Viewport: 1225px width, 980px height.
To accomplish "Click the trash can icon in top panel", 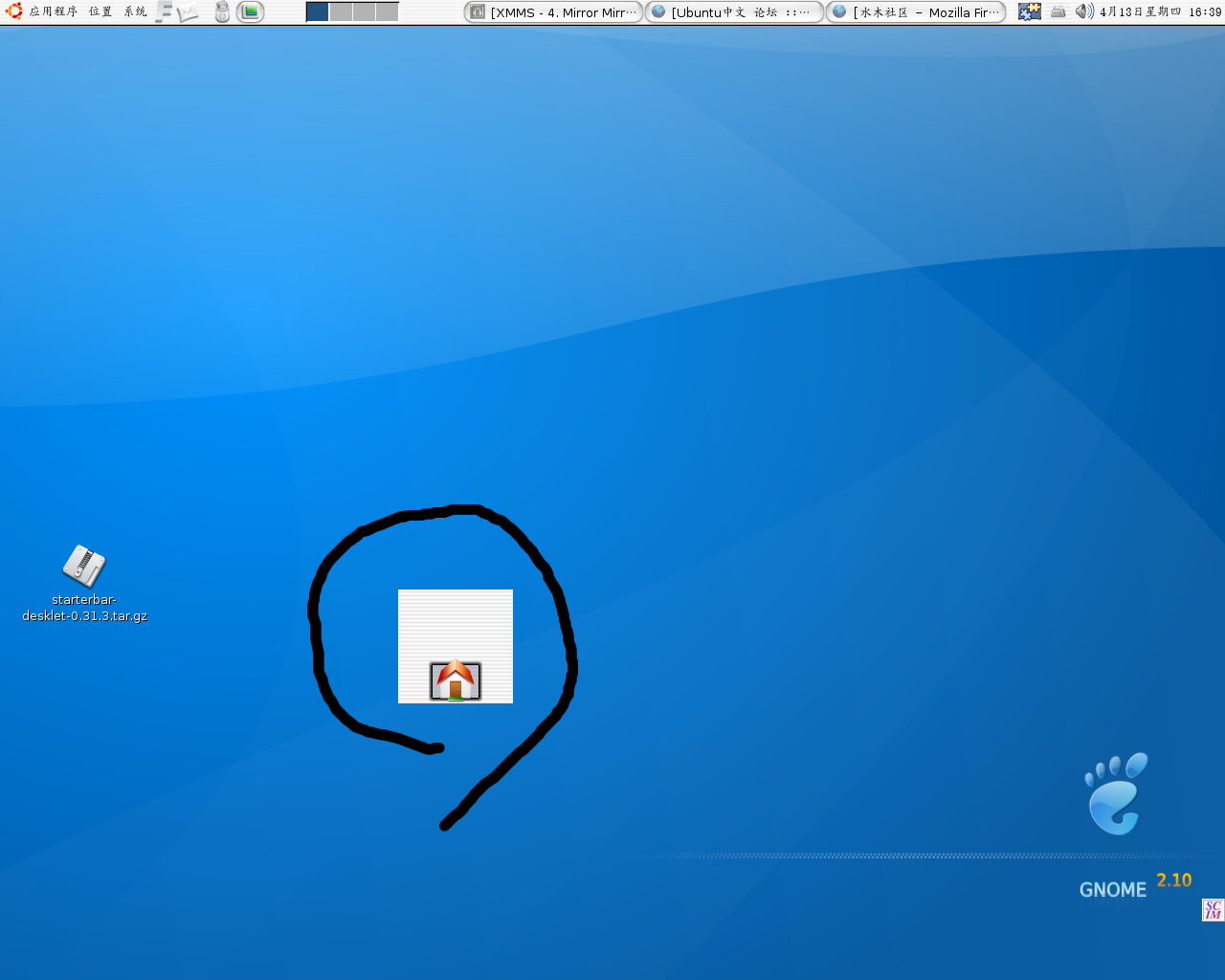I will pos(222,11).
